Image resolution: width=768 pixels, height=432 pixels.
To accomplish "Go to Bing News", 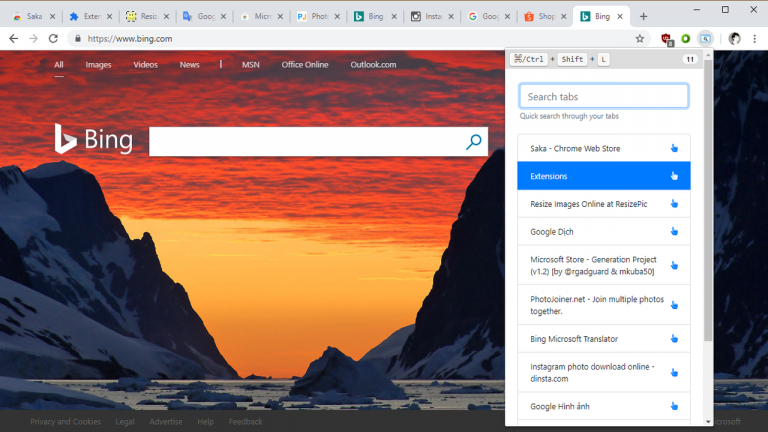I will coord(189,65).
